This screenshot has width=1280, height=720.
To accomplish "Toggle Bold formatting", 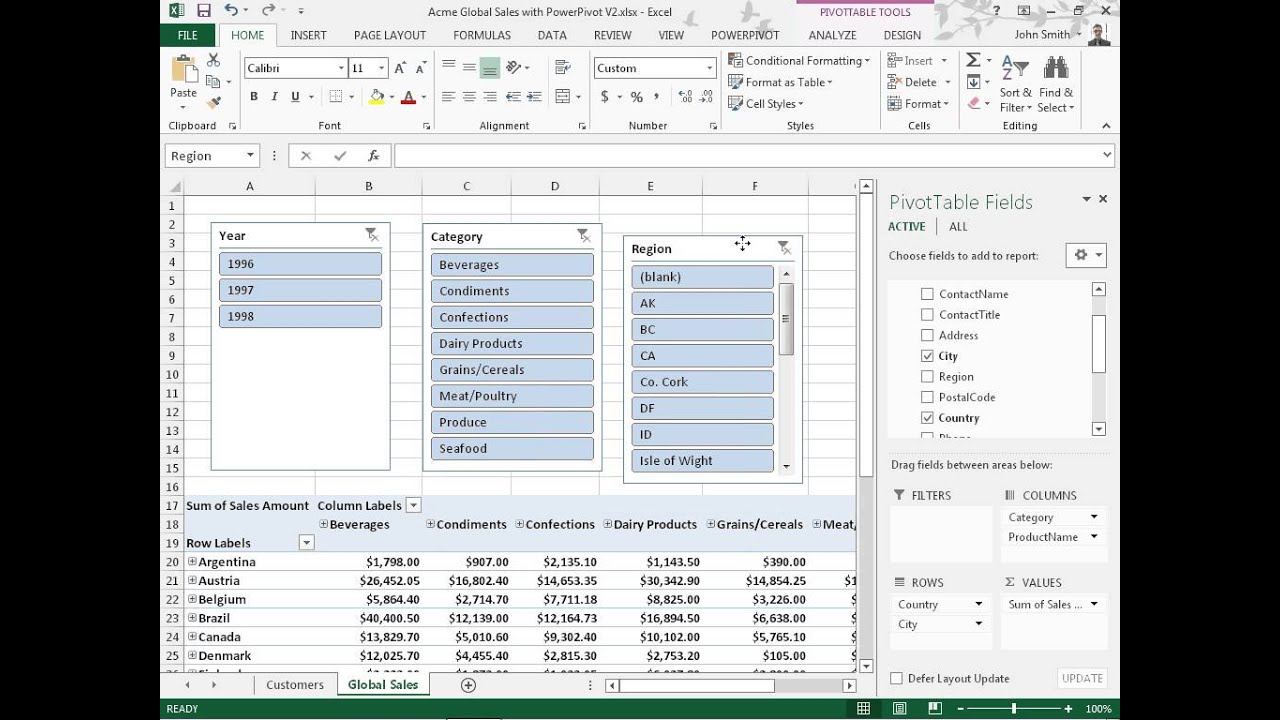I will (254, 97).
